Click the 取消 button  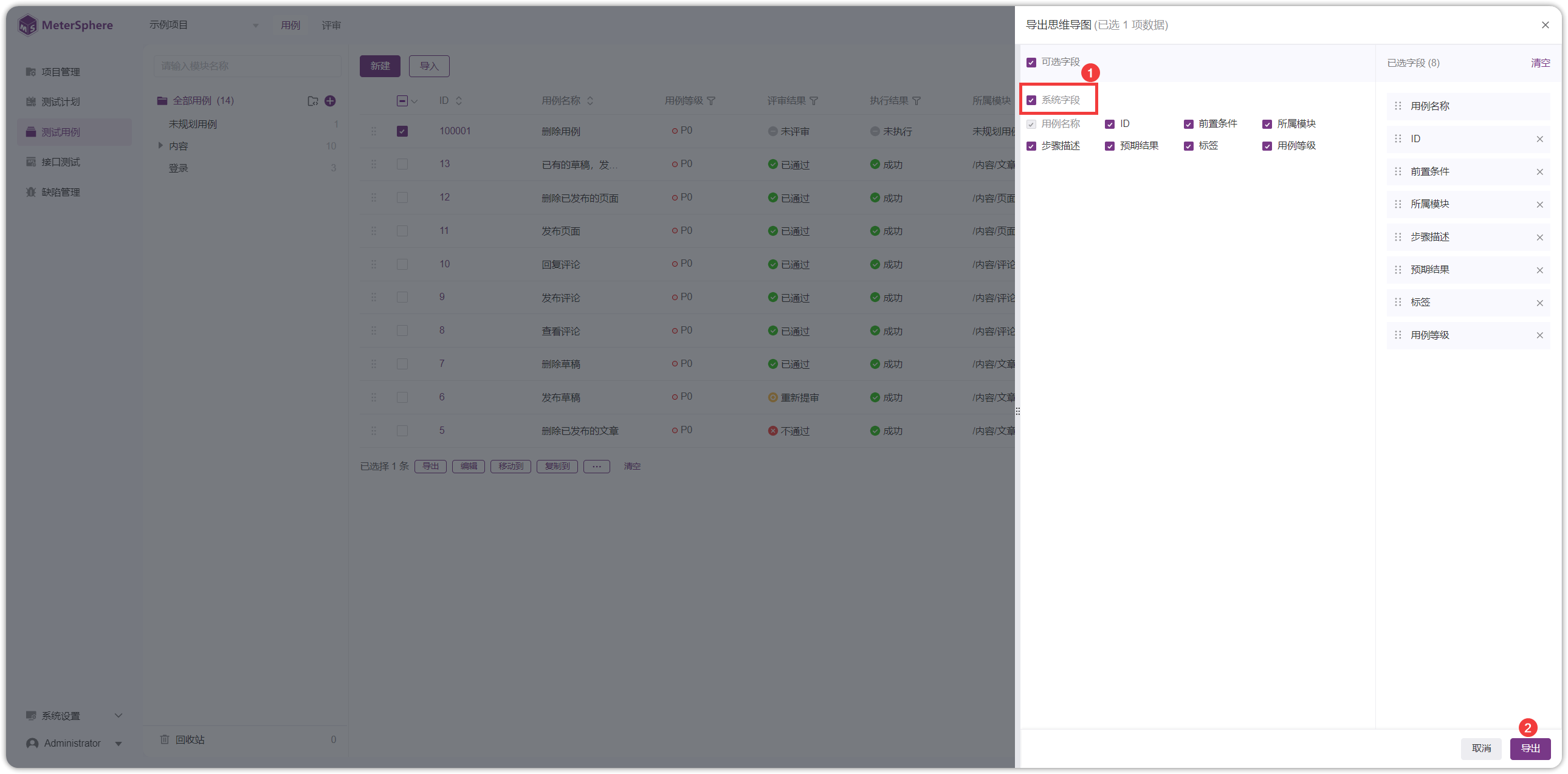1481,748
